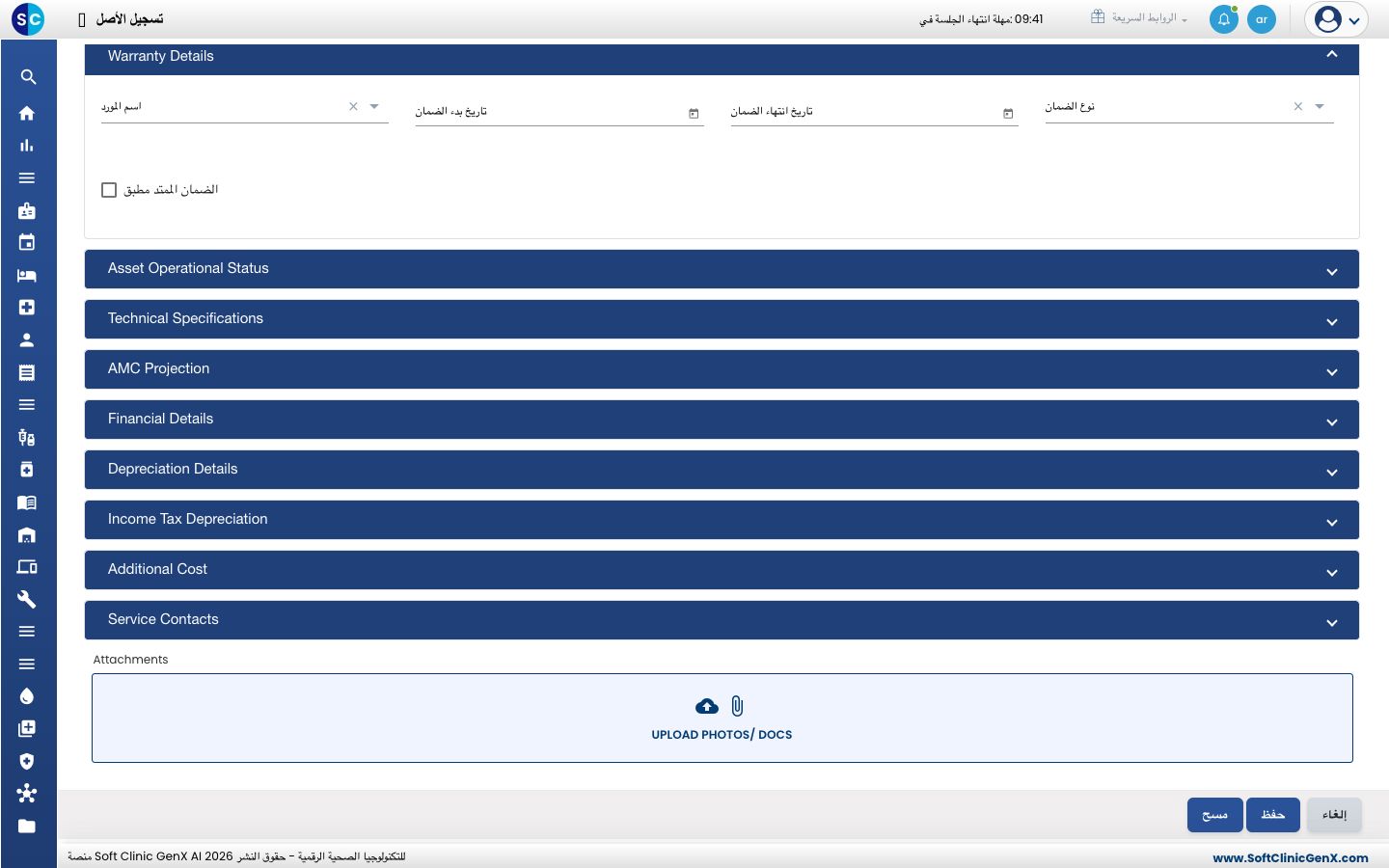Open calendar for تاريخ بدء الضمان
Image resolution: width=1389 pixels, height=868 pixels.
[694, 113]
